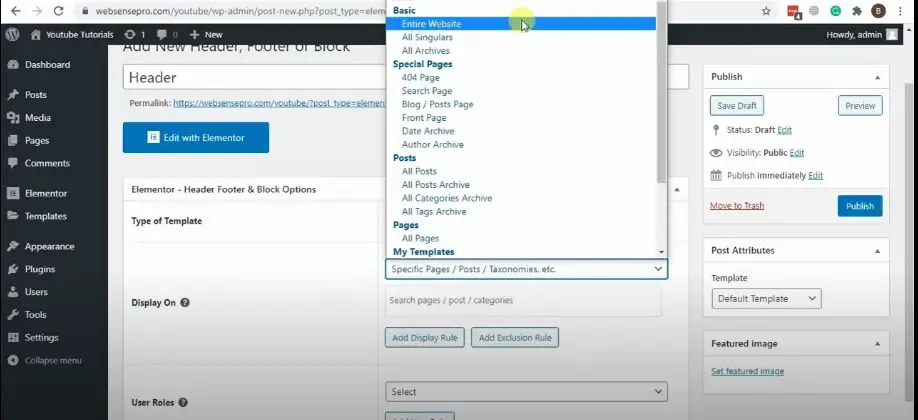Edit the Public visibility

[x=797, y=153]
